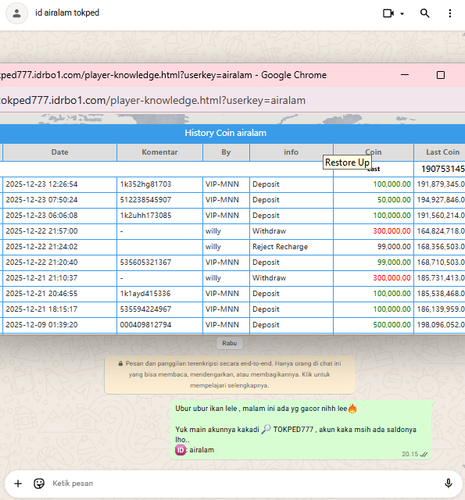465x500 pixels.
Task: Click comment 535605321367
Action: coord(146,263)
